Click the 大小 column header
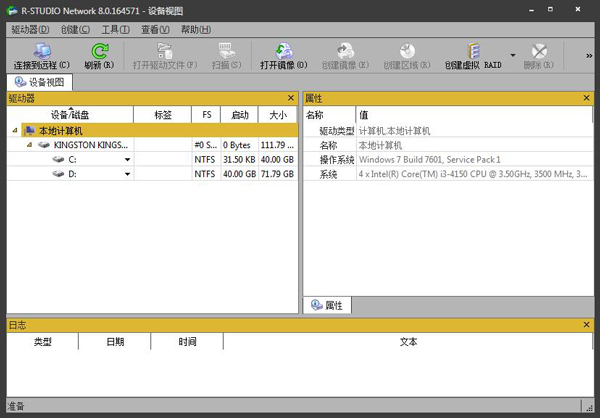The height and width of the screenshot is (418, 600). 278,114
